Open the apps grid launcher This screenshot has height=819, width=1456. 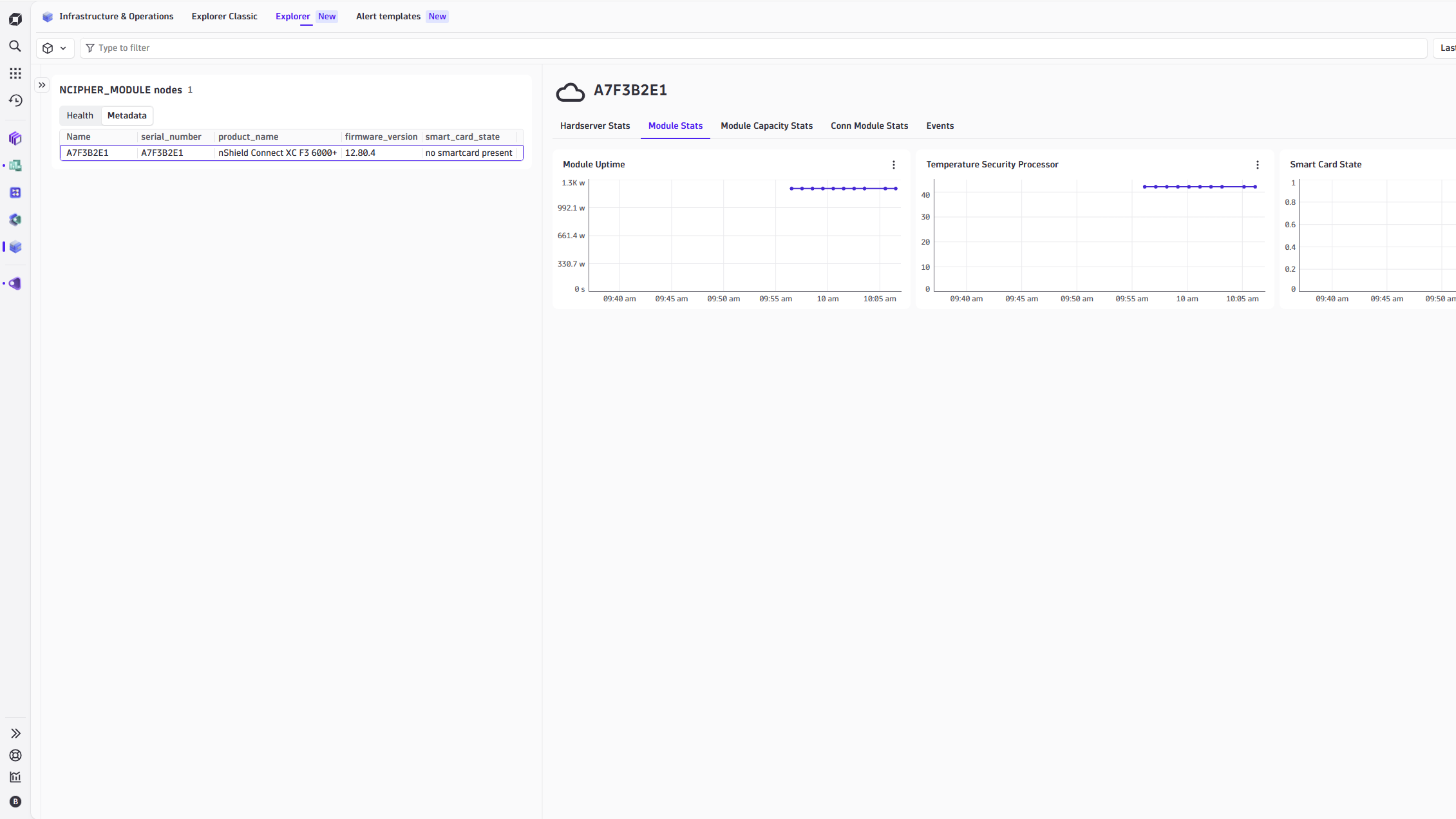point(15,73)
